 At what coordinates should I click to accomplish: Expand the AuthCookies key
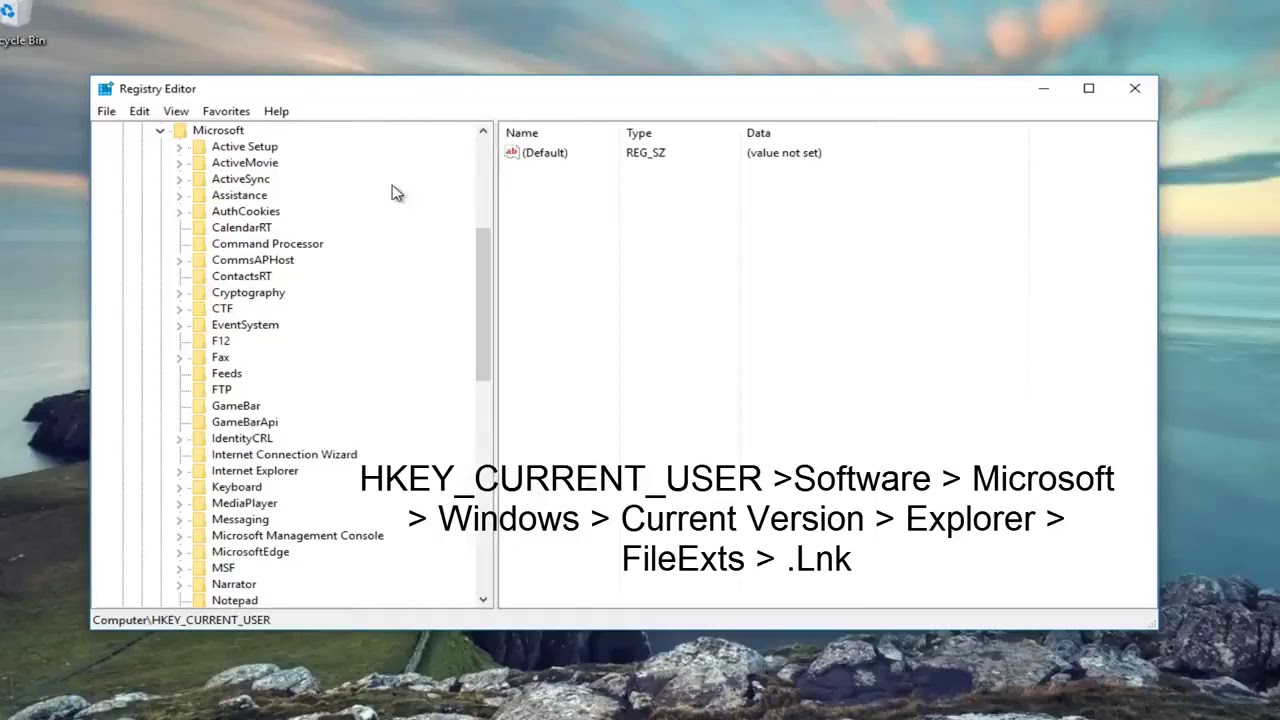[x=179, y=212]
